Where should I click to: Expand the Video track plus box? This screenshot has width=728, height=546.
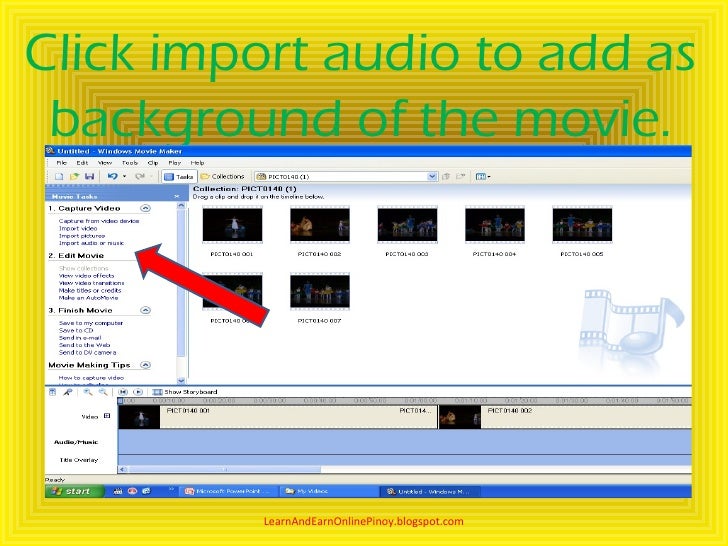[x=107, y=416]
